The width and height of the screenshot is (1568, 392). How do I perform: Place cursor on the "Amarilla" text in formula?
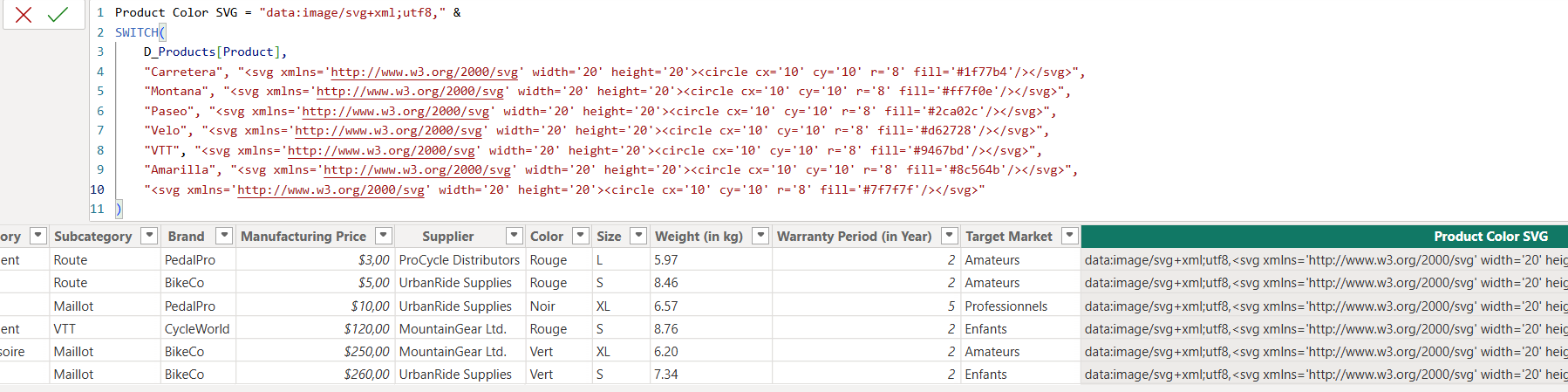181,169
